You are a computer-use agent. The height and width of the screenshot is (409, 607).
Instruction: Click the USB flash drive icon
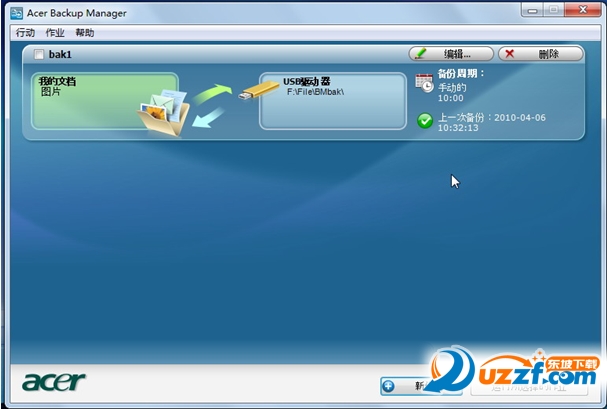tap(259, 90)
